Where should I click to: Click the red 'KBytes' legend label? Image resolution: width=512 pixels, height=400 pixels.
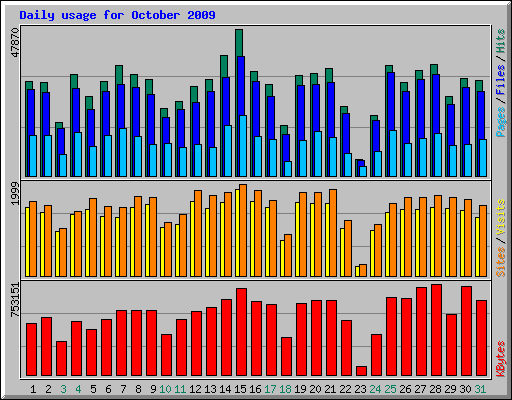(x=501, y=359)
